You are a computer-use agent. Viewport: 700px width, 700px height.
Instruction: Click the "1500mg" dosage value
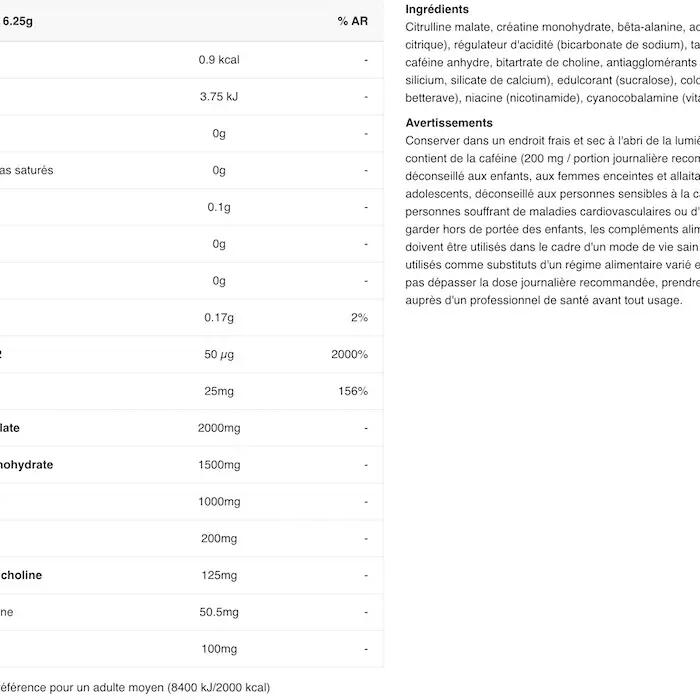click(219, 465)
